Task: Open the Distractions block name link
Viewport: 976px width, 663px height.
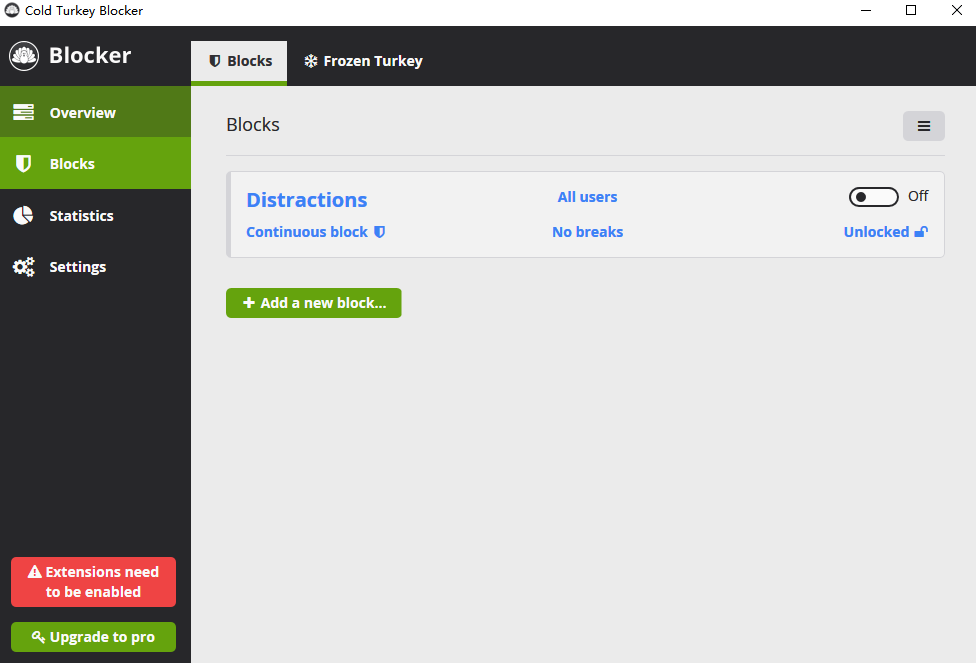Action: [306, 200]
